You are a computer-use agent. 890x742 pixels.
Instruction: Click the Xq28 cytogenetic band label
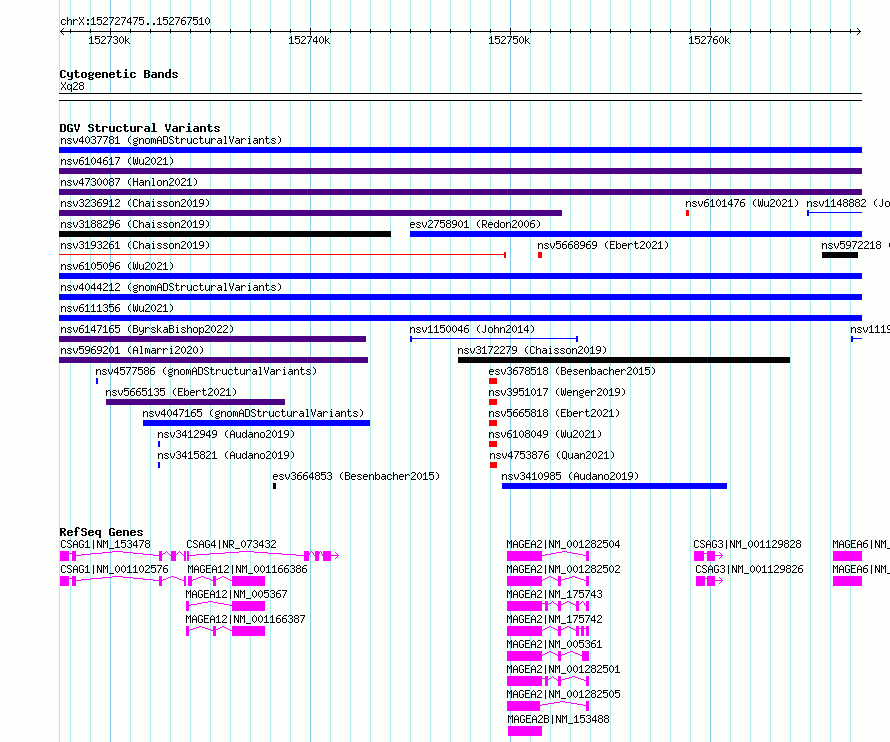(72, 86)
